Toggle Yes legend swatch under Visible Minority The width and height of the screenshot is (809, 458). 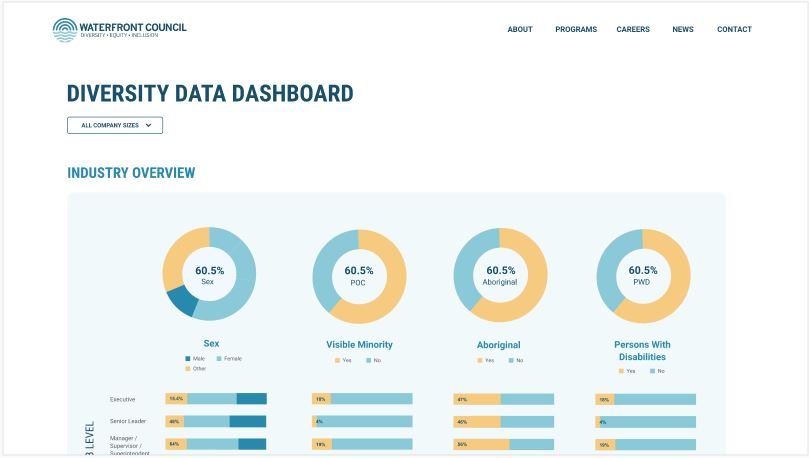[337, 360]
